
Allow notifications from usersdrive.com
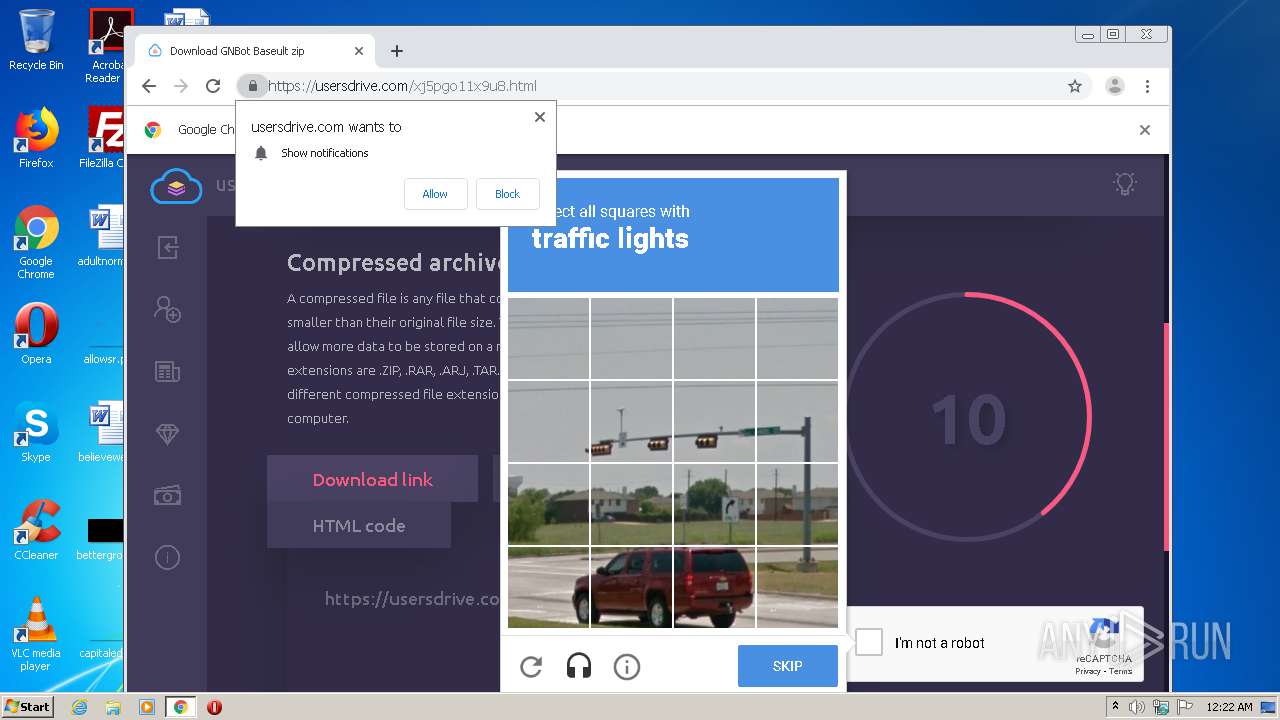coord(435,194)
